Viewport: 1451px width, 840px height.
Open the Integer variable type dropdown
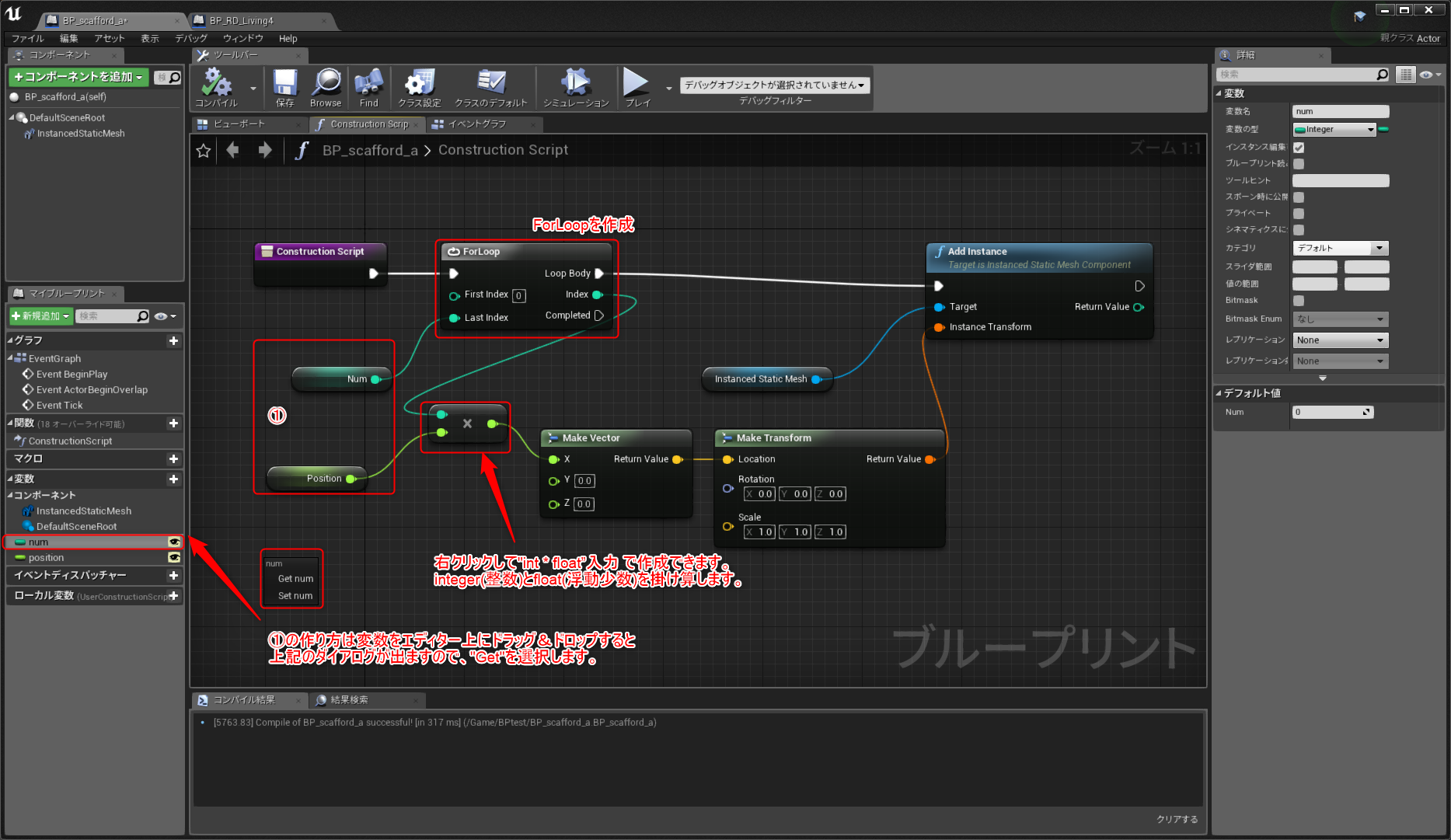[1334, 130]
